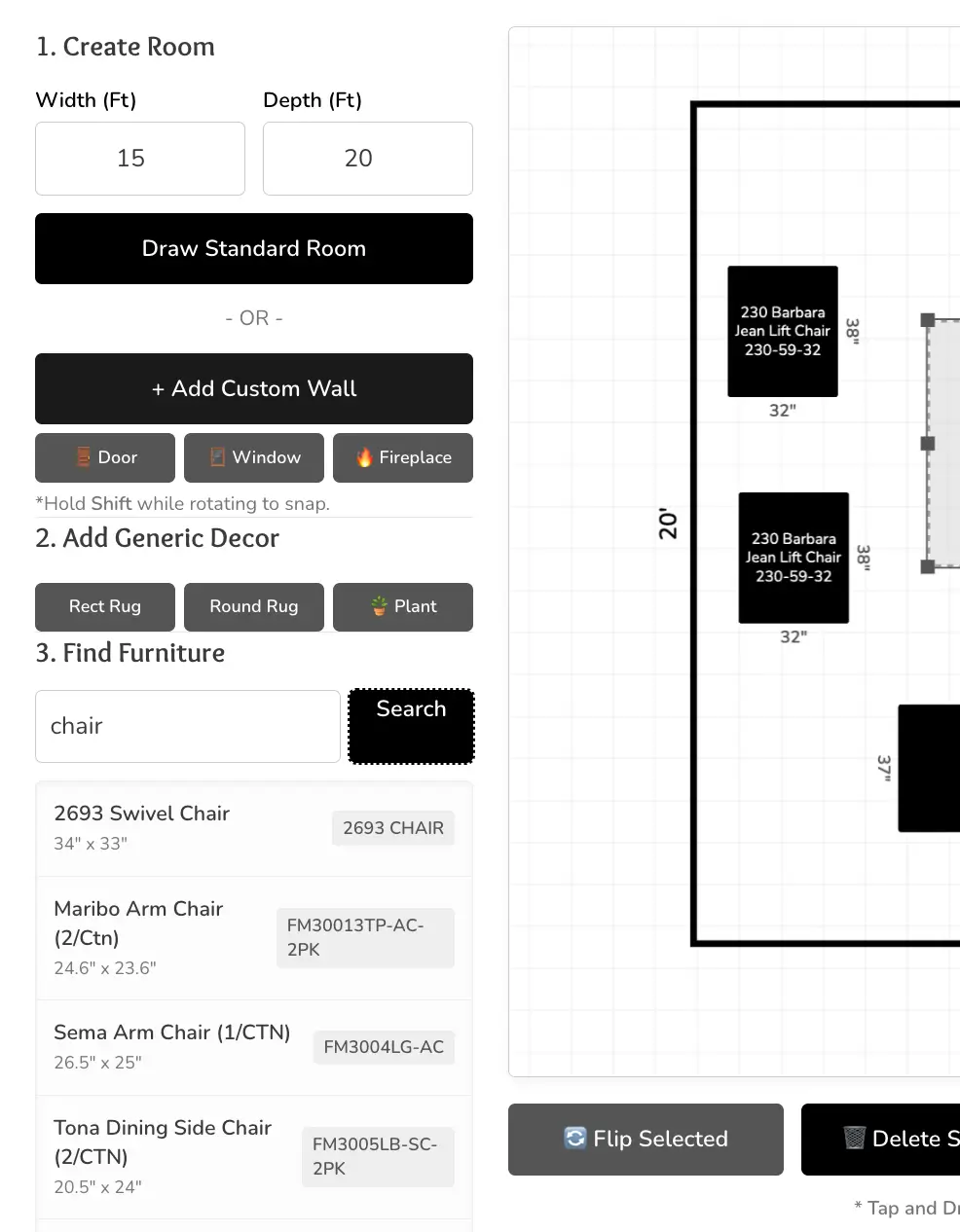Select the Maribo Arm Chair (2/Ctn) result
Viewport: 960px width, 1232px height.
[x=254, y=938]
